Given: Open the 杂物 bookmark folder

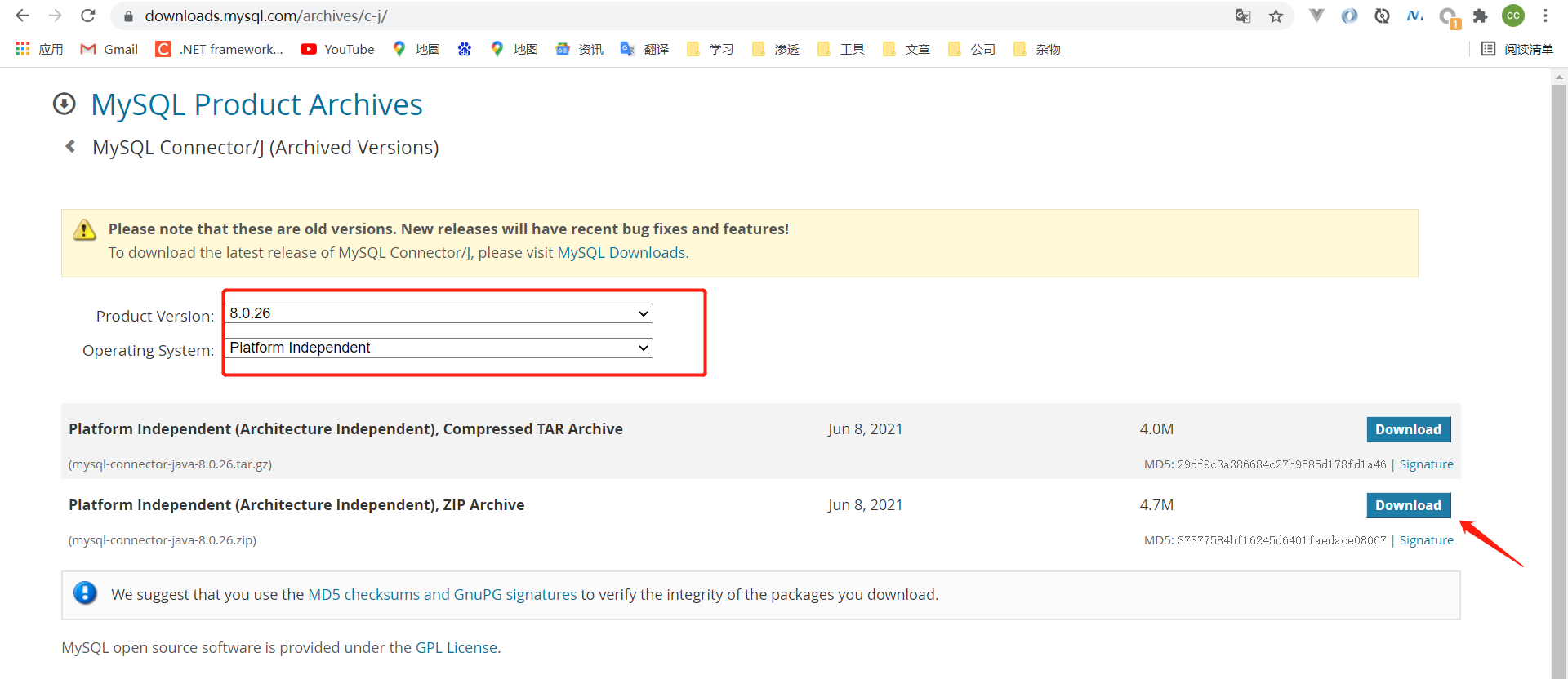Looking at the screenshot, I should (1037, 49).
